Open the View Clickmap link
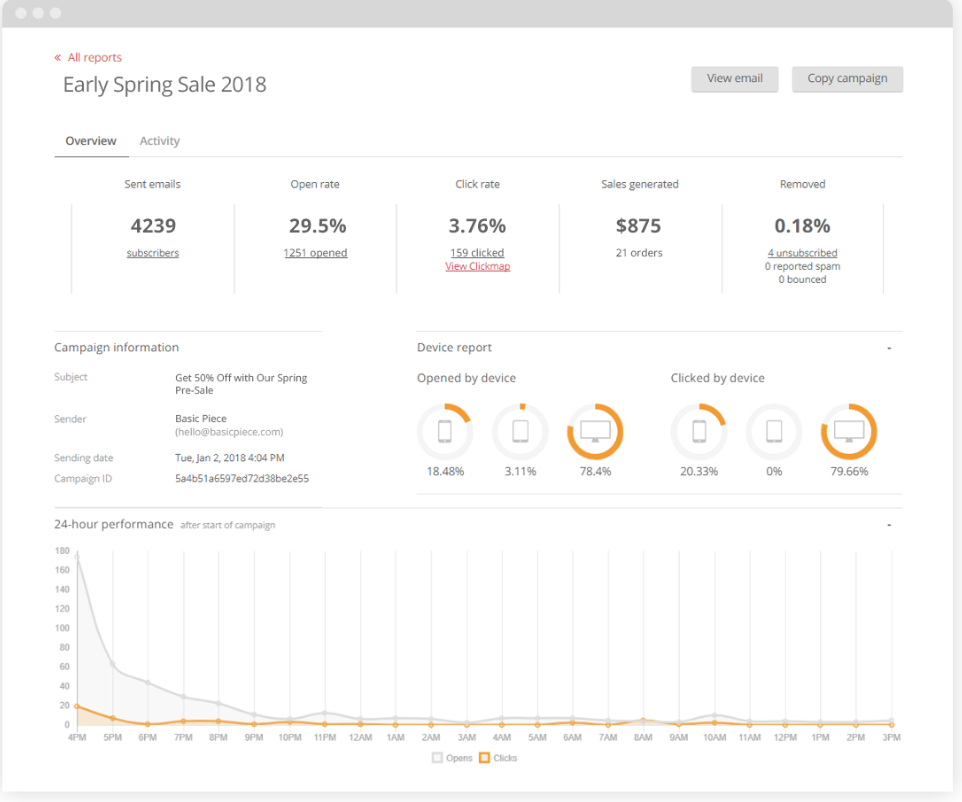962x802 pixels. [x=477, y=266]
